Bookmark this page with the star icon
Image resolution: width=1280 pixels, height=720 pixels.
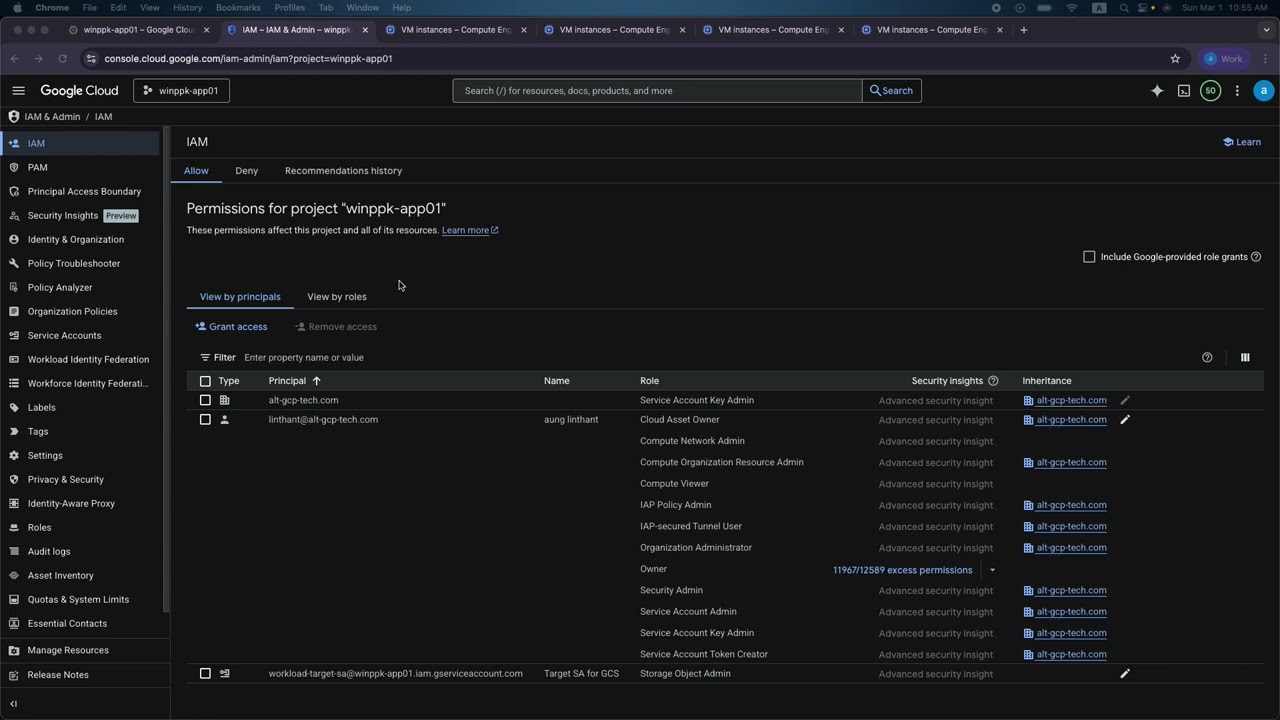coord(1175,58)
